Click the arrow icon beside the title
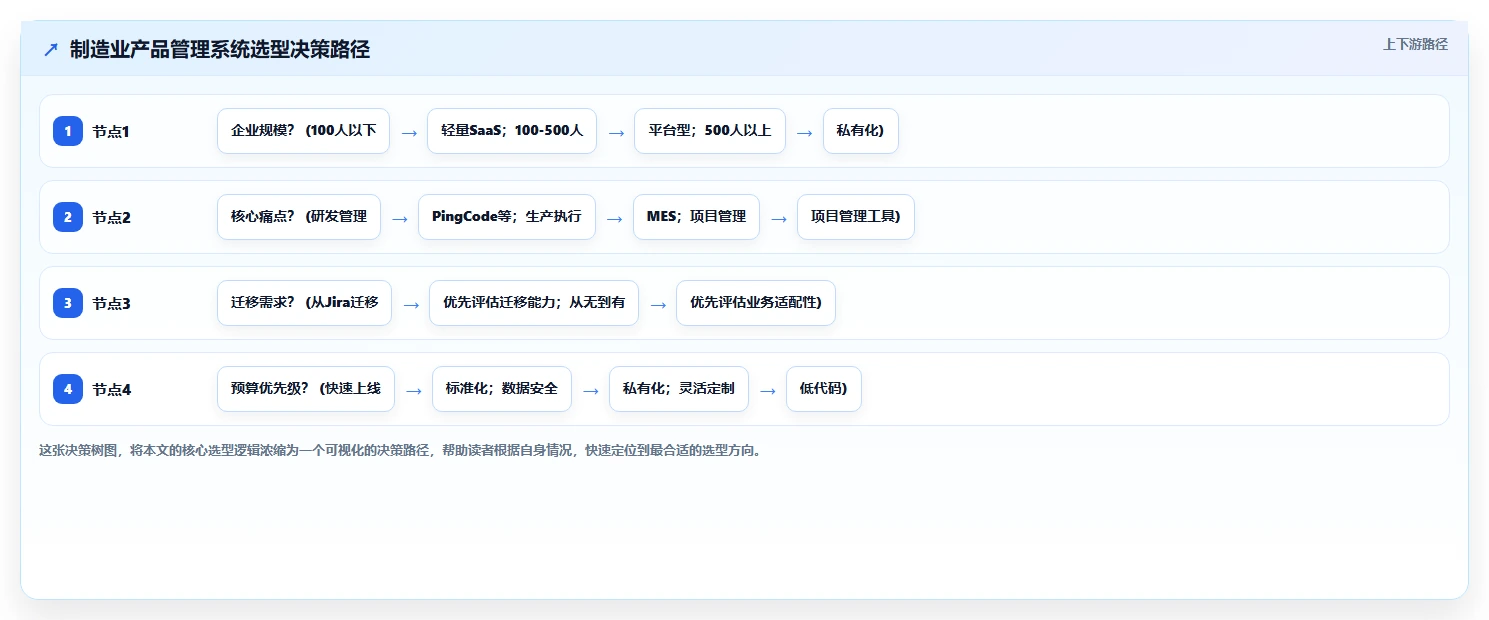1489x620 pixels. coord(51,50)
